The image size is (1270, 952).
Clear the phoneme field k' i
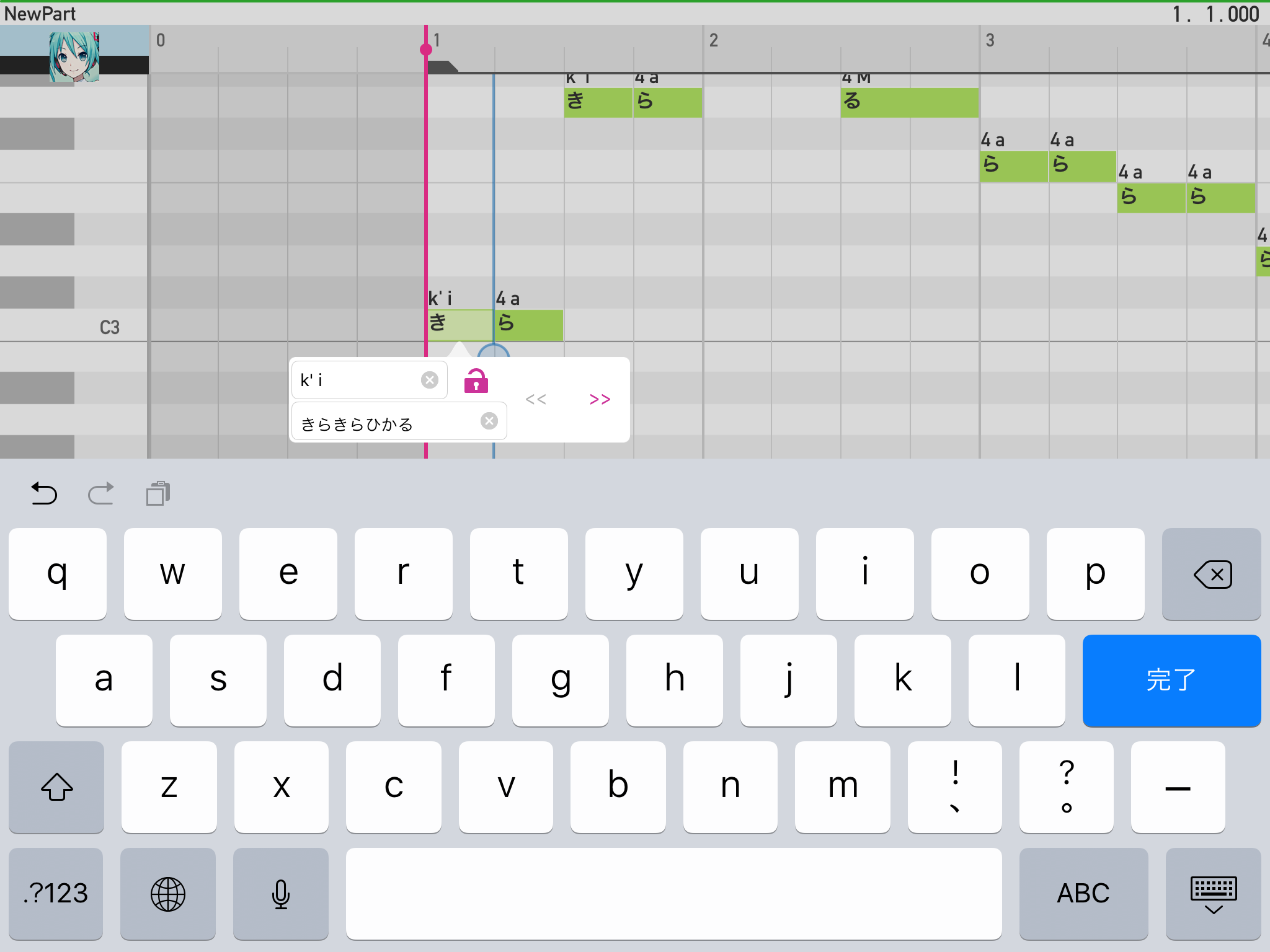point(430,380)
